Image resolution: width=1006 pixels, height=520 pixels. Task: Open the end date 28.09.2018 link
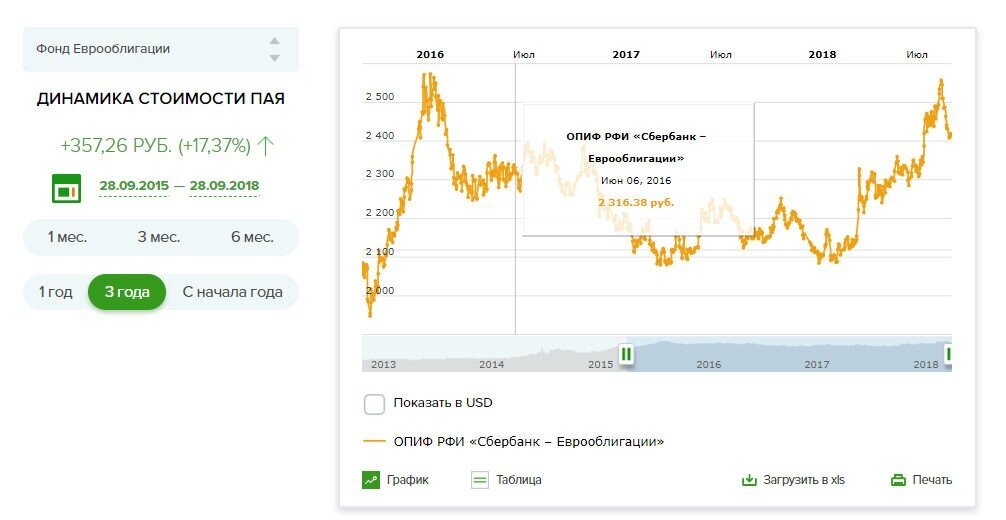pyautogui.click(x=225, y=186)
